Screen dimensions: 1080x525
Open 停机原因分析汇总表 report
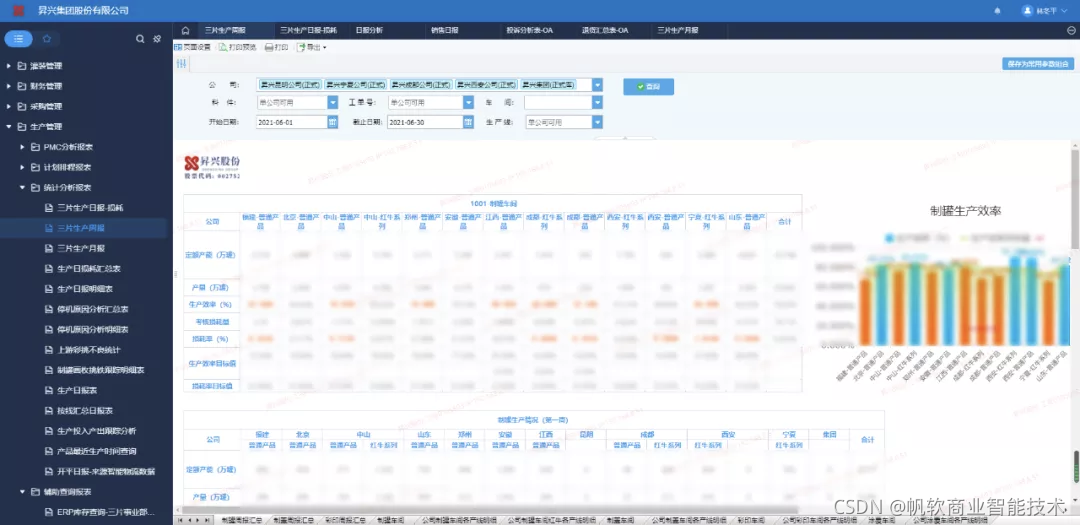coord(94,309)
